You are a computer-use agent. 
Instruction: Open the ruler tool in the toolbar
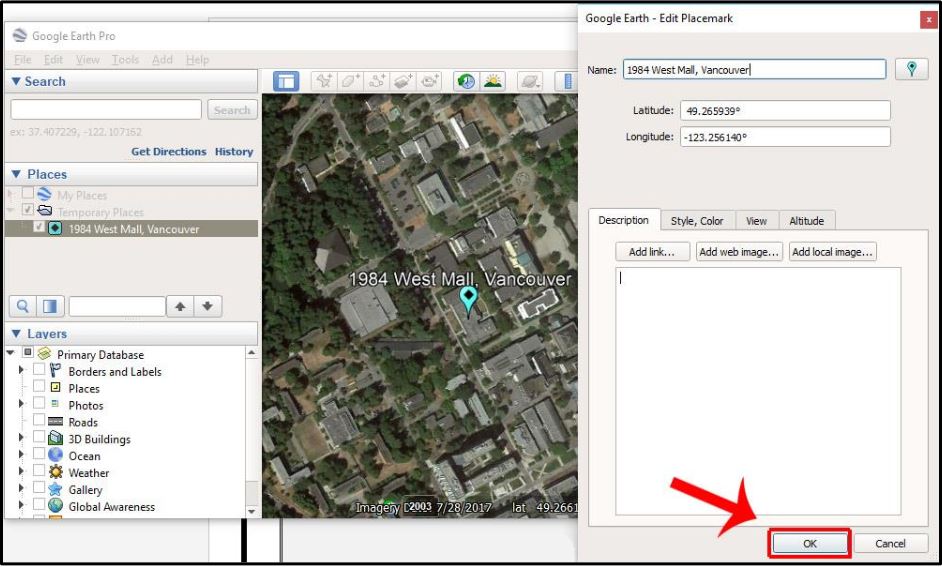pyautogui.click(x=567, y=81)
